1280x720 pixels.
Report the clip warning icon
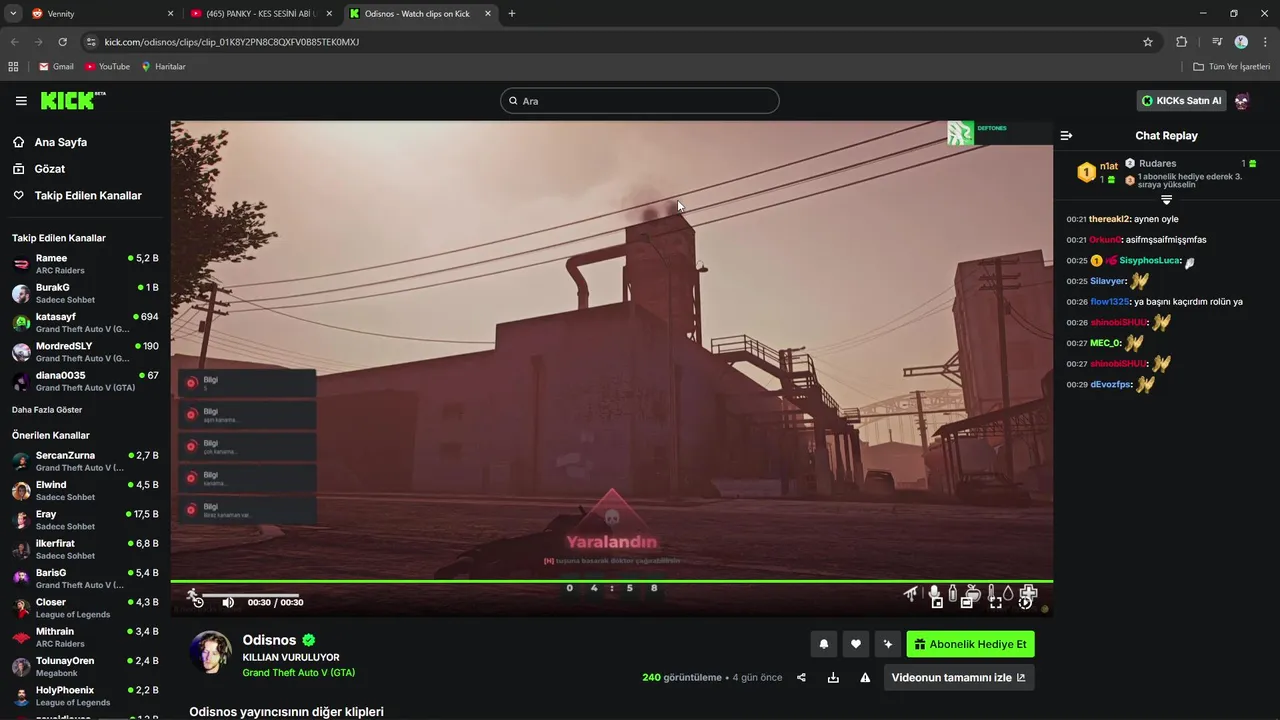(865, 678)
